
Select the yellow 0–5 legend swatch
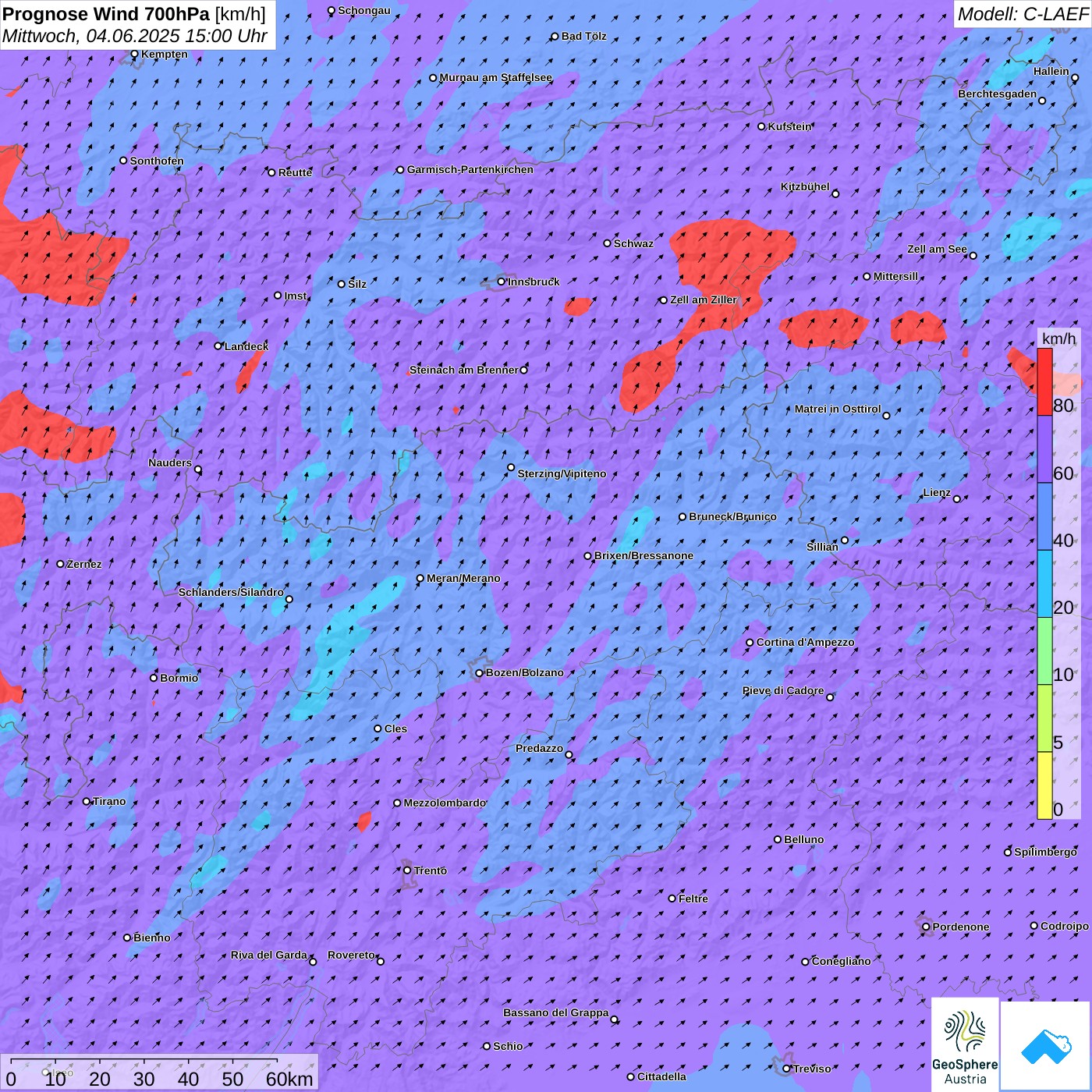coord(1044,785)
